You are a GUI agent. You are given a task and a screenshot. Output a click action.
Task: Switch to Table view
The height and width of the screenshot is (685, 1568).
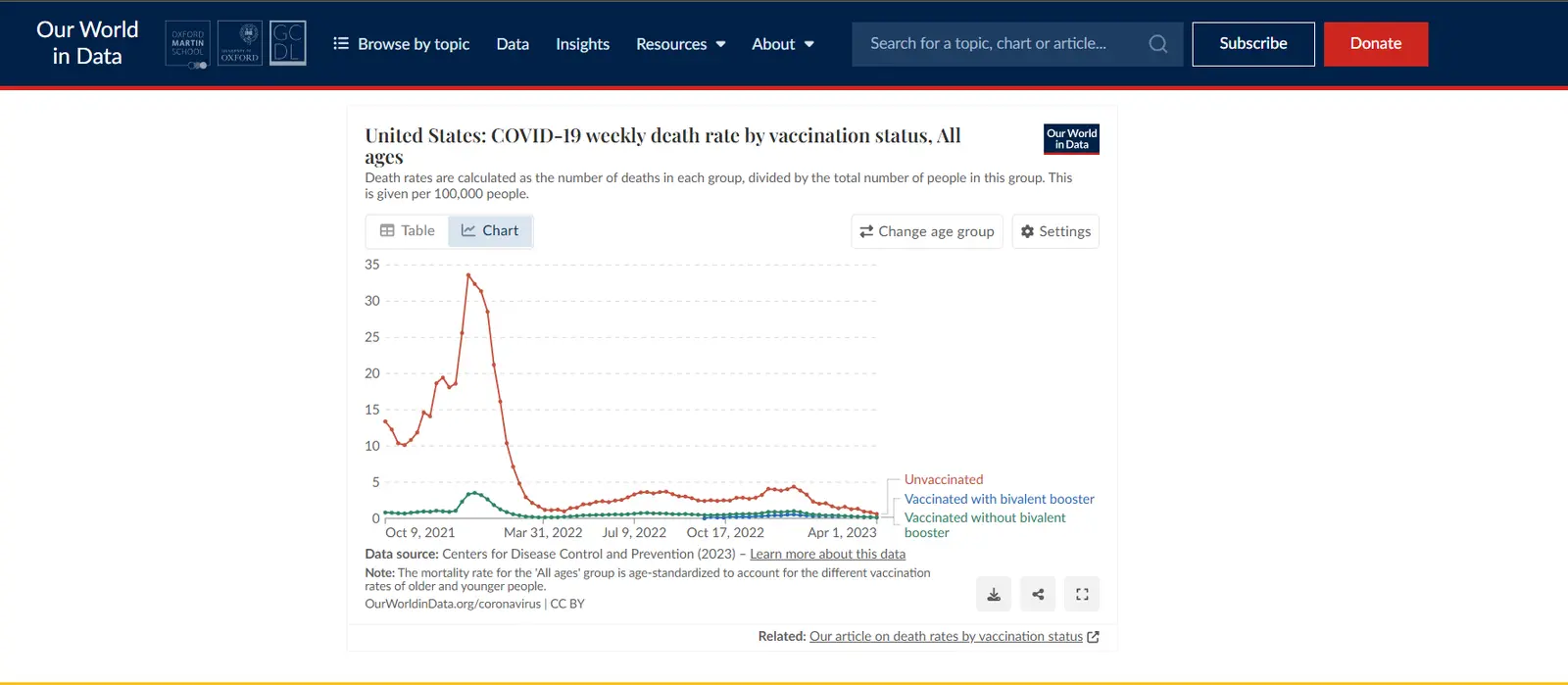click(x=408, y=231)
